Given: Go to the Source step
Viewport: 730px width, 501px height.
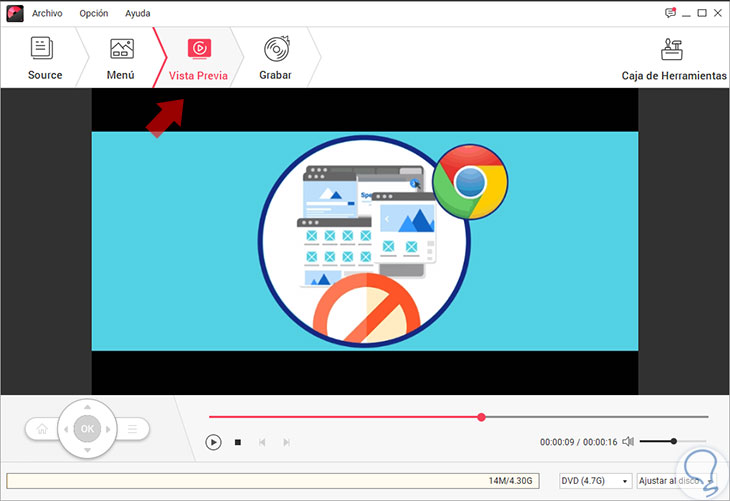Looking at the screenshot, I should click(x=45, y=58).
